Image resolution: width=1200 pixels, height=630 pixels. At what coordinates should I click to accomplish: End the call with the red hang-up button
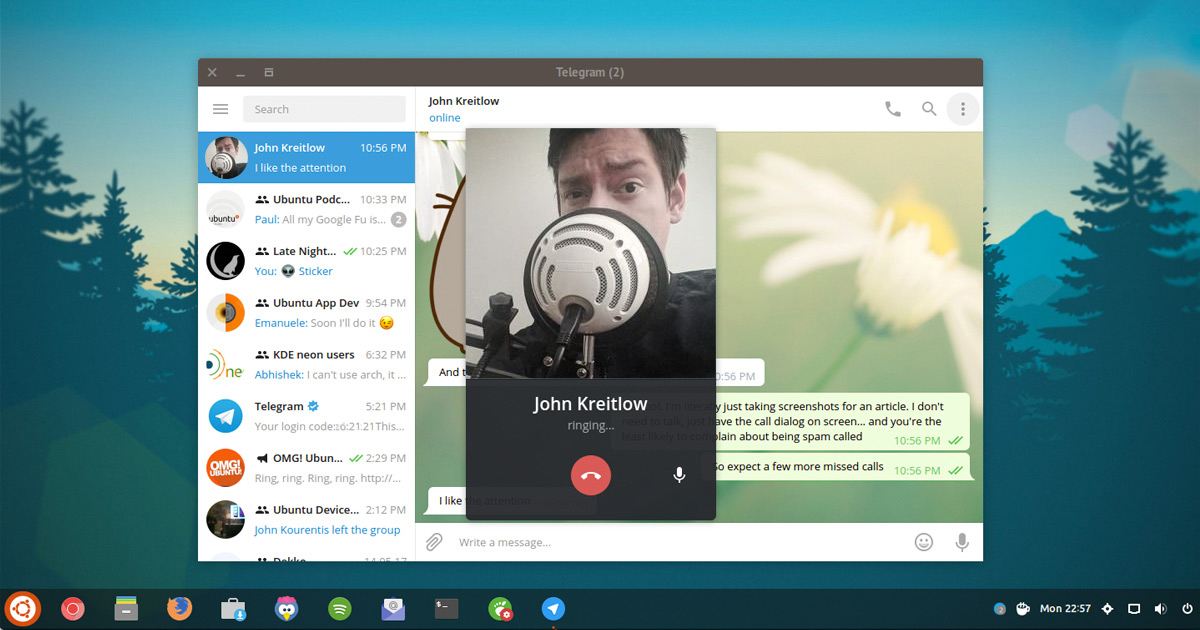click(590, 475)
